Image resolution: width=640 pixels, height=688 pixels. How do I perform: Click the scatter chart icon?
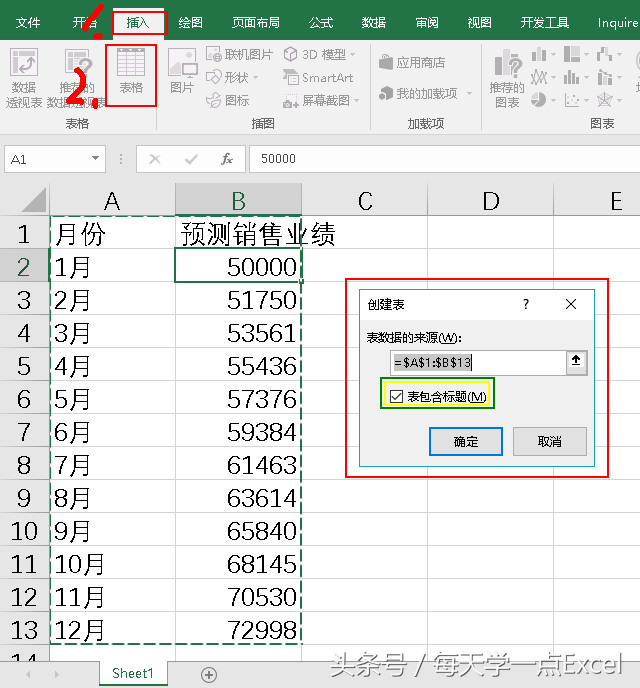pyautogui.click(x=572, y=100)
